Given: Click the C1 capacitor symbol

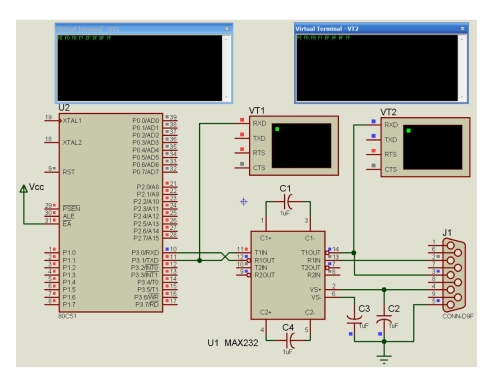Looking at the screenshot, I should (288, 201).
